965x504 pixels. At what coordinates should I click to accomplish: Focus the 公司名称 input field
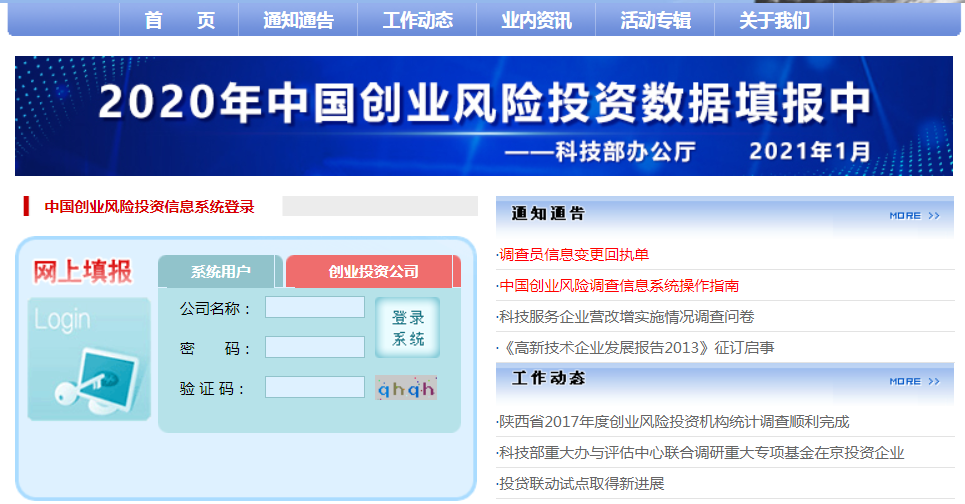click(x=315, y=308)
